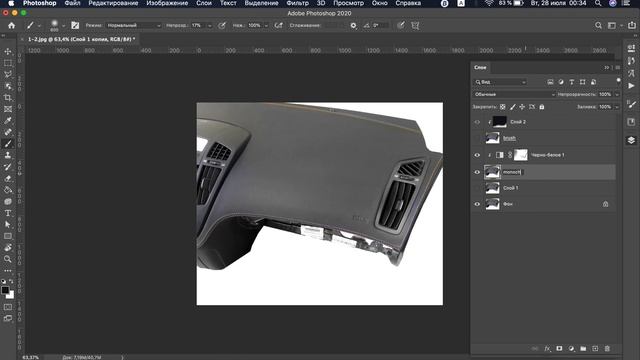
Task: Select the Paint Bucket fill tool
Action: tap(8, 190)
